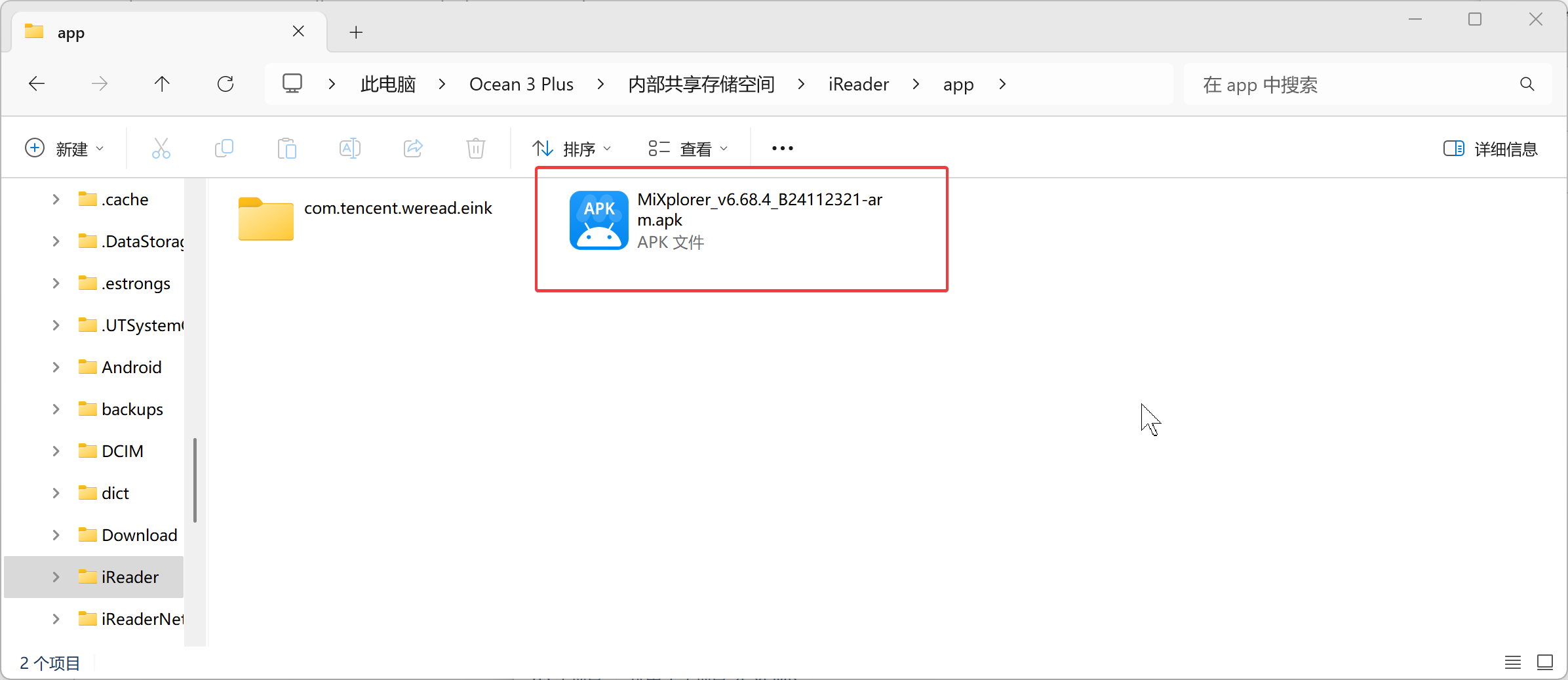Click Ocean 3 Plus breadcrumb
This screenshot has height=680, width=1568.
pyautogui.click(x=521, y=84)
